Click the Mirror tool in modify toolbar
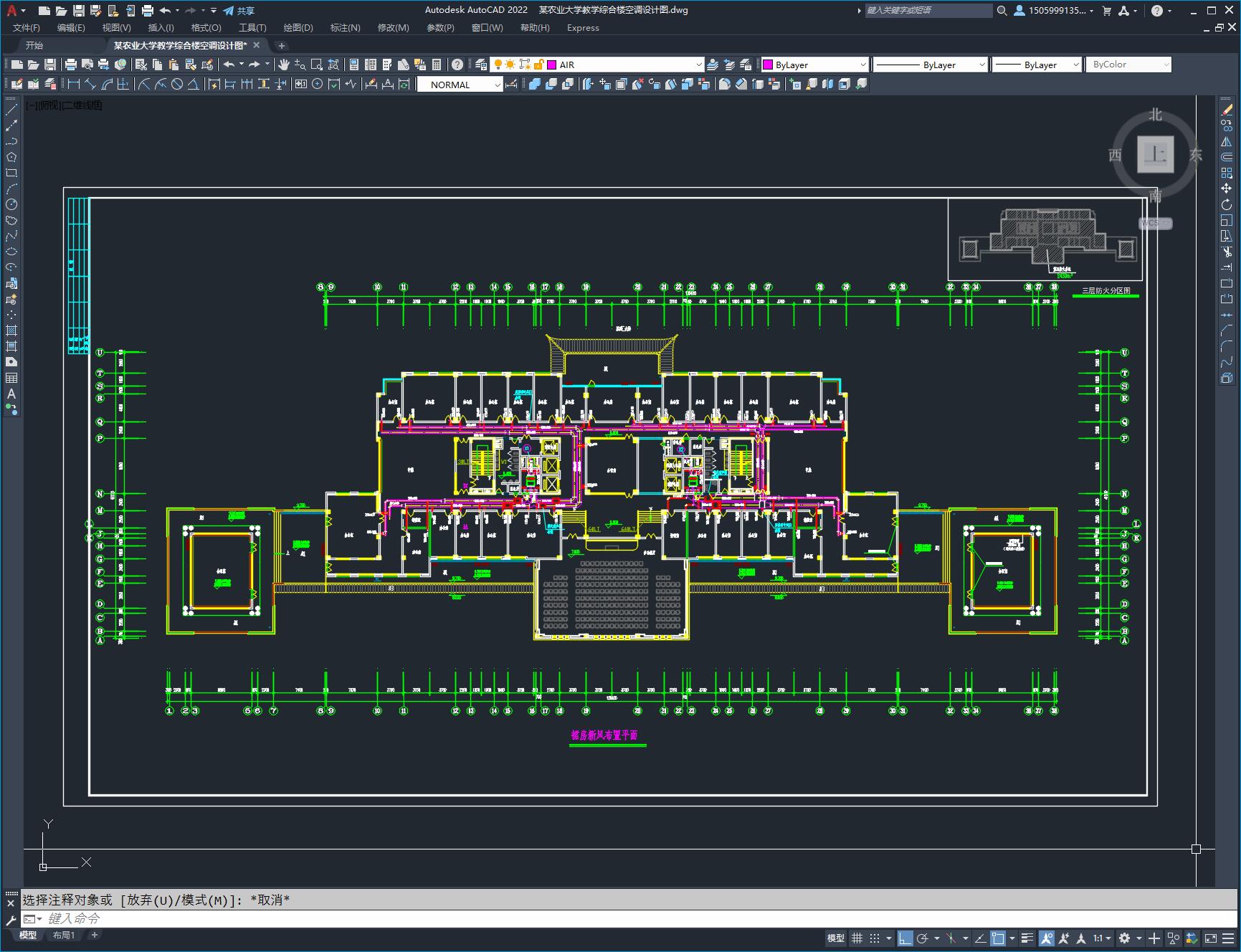 point(1227,141)
